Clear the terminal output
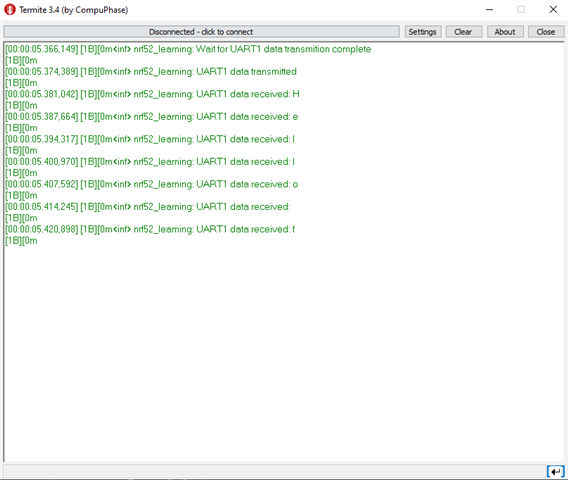This screenshot has height=480, width=568. point(464,32)
